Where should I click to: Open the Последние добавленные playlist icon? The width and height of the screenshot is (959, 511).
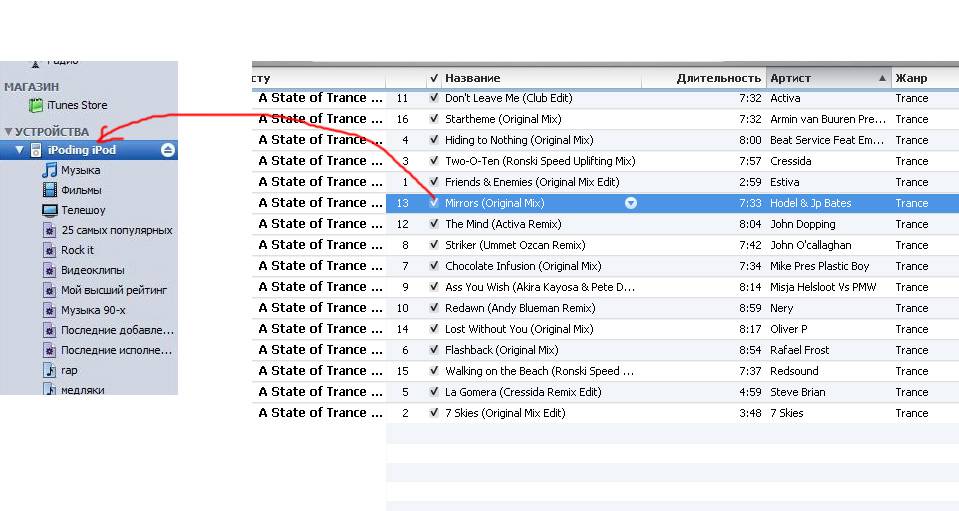(50, 331)
